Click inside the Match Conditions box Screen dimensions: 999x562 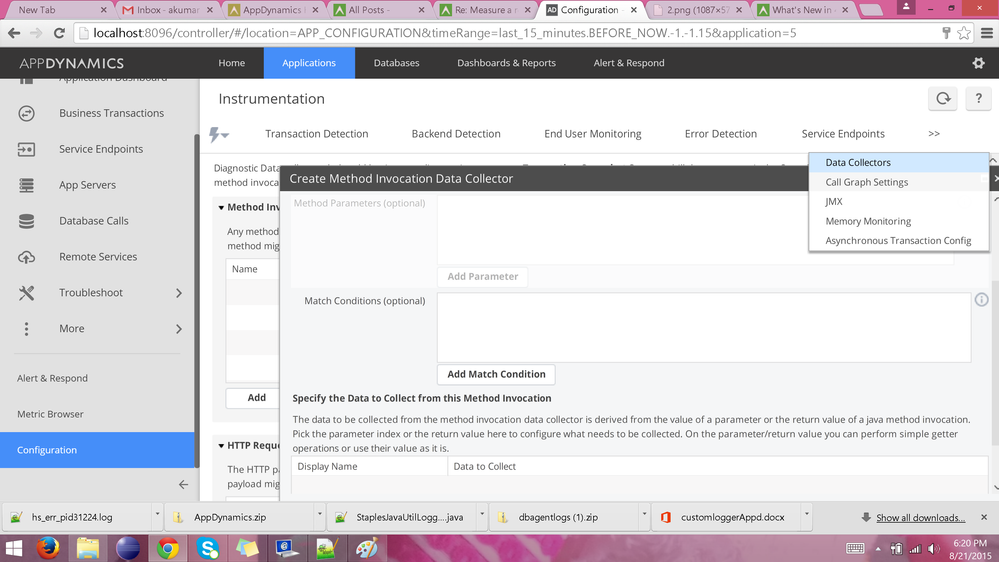704,328
